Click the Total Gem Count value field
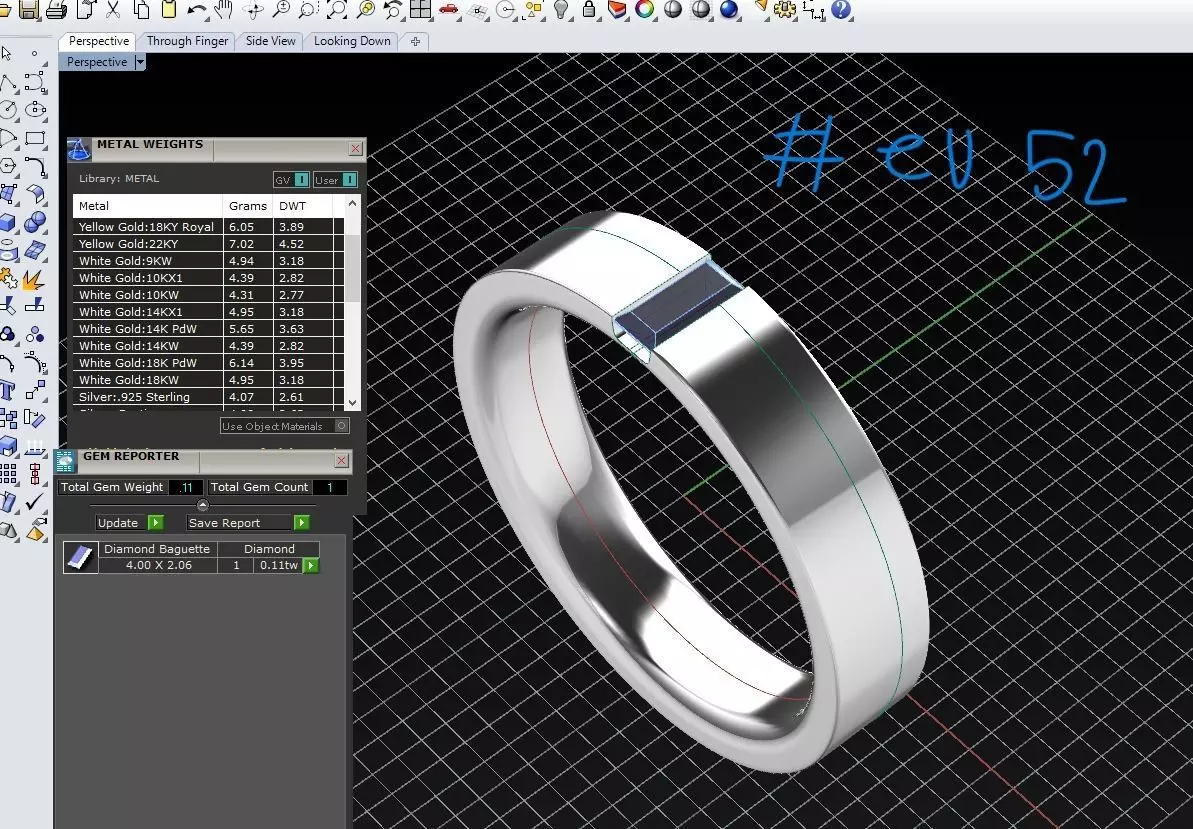The height and width of the screenshot is (829, 1193). 329,488
